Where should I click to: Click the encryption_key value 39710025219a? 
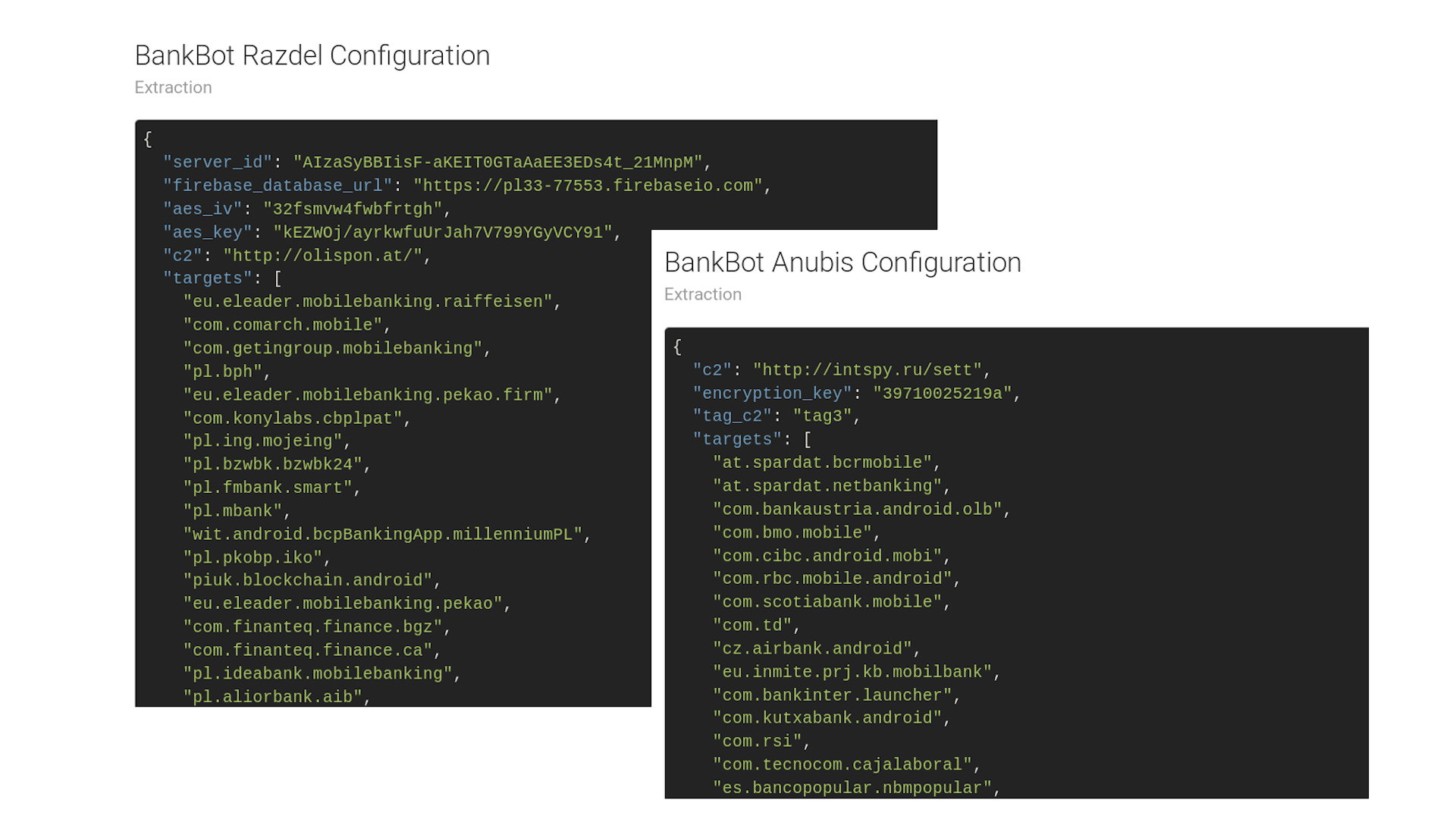943,394
